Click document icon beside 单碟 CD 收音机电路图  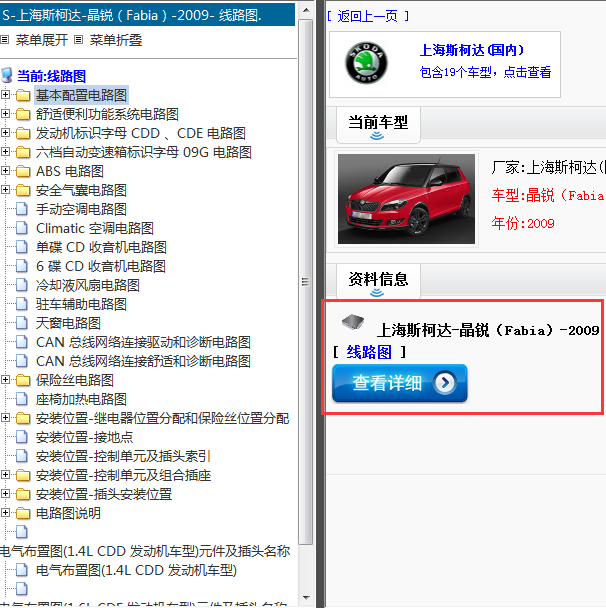(22, 247)
